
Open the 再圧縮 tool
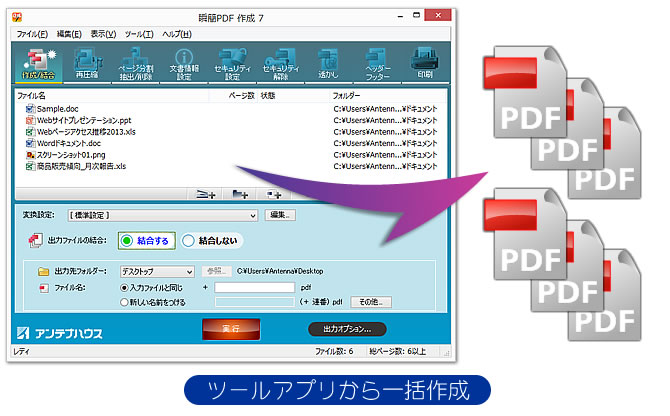(87, 64)
